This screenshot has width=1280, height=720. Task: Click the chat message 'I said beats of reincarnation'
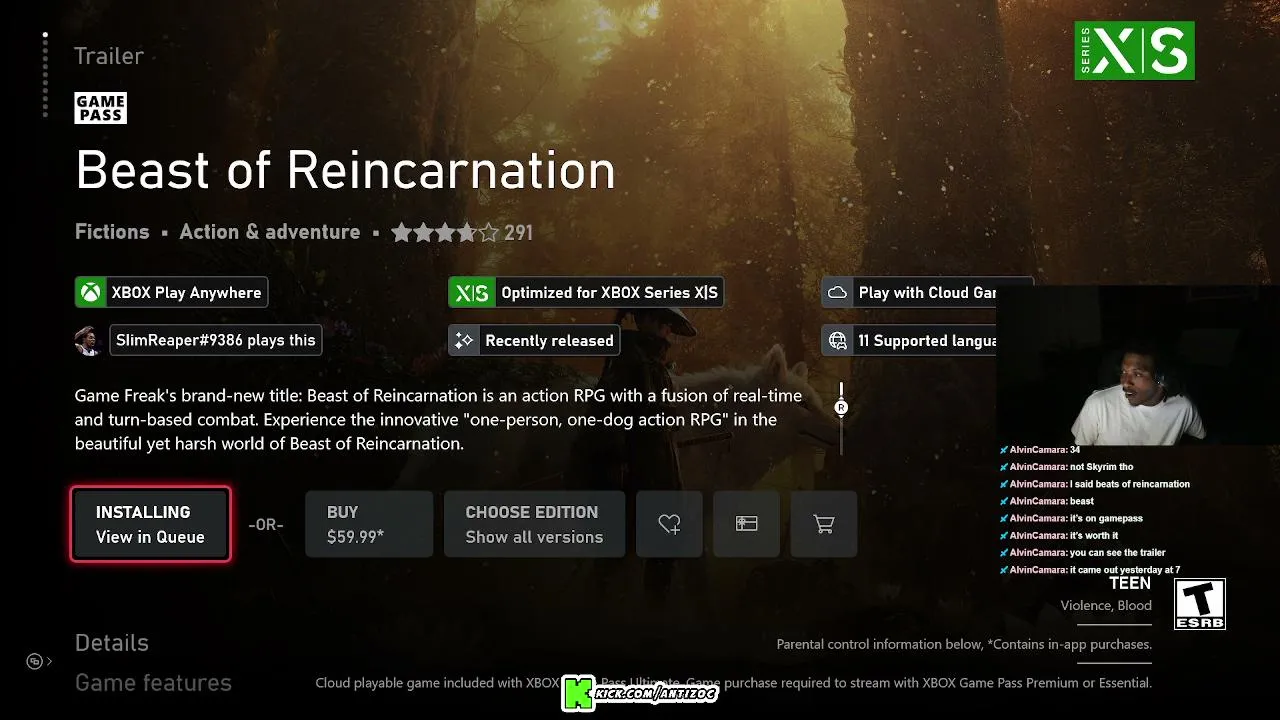(1130, 484)
